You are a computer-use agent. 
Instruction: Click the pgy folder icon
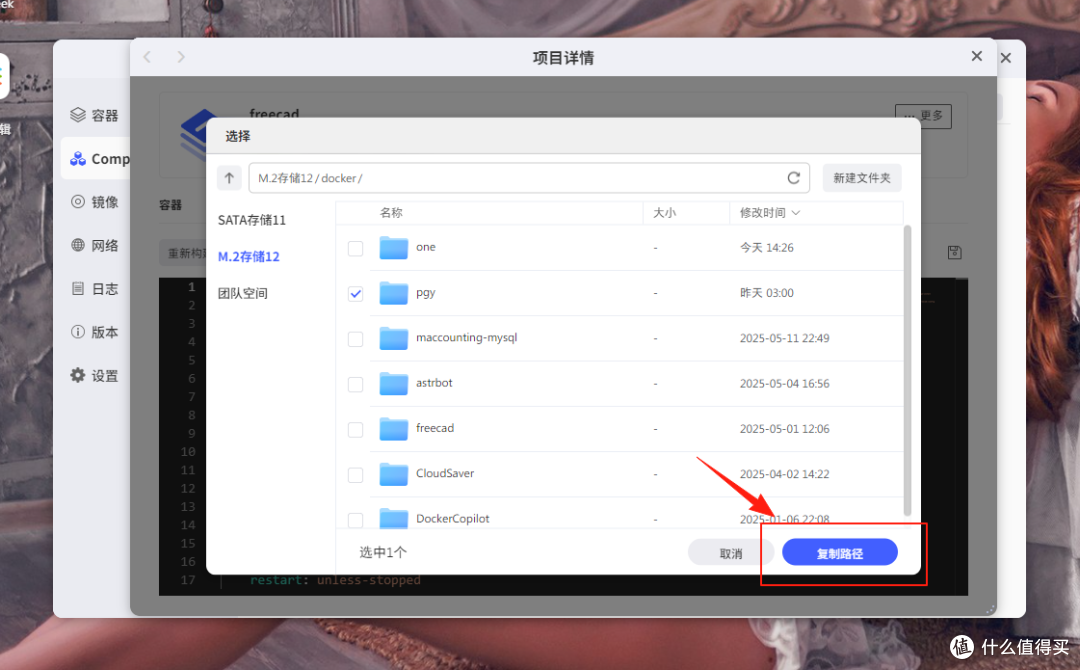point(393,293)
